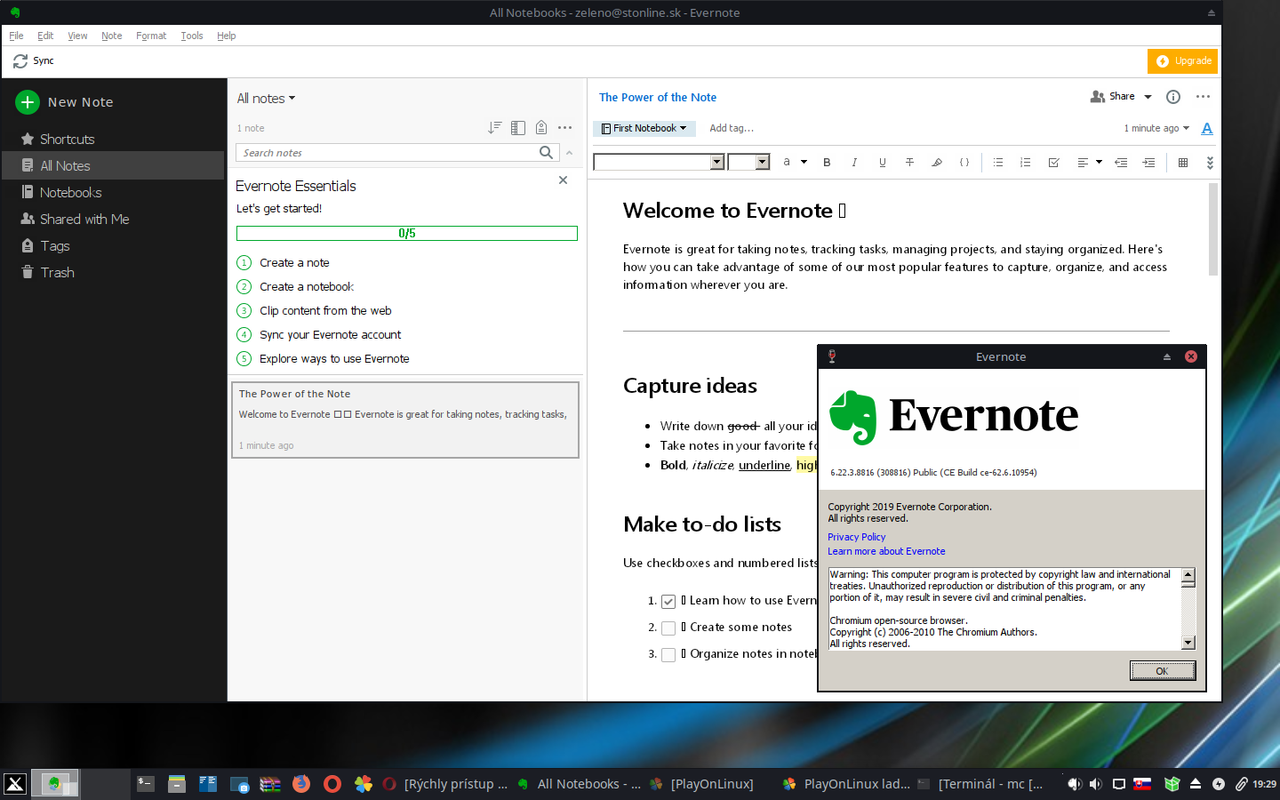Click the orange Upgrade button
The image size is (1280, 800).
(1183, 61)
